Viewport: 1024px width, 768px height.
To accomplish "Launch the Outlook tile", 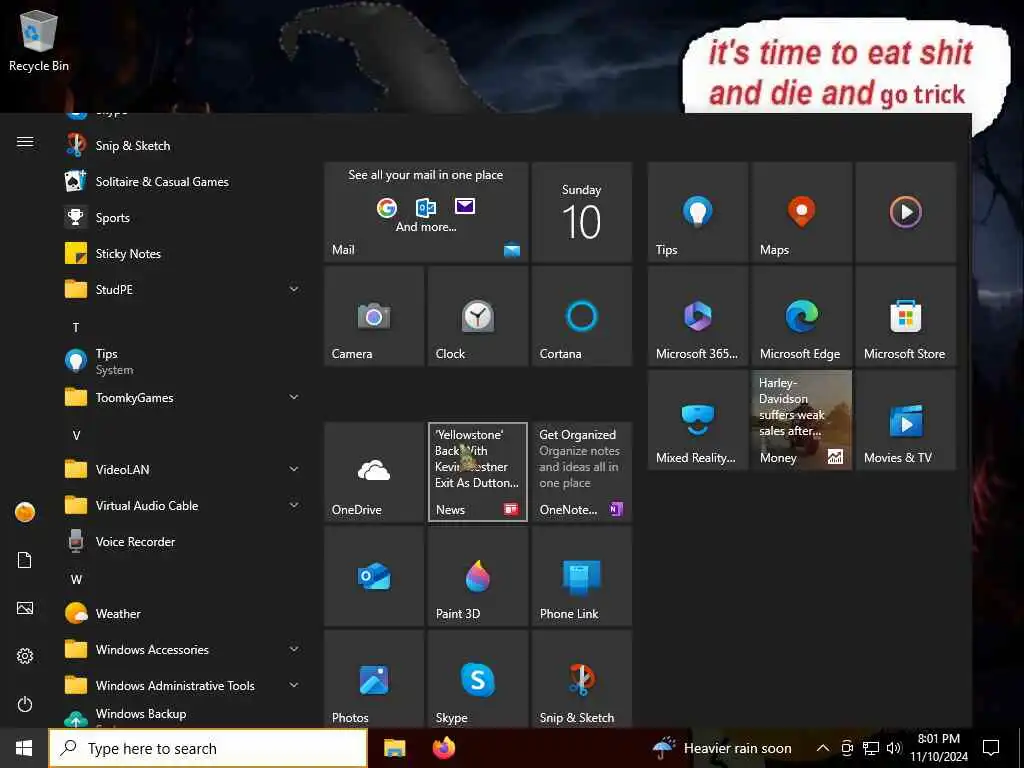I will pyautogui.click(x=374, y=576).
